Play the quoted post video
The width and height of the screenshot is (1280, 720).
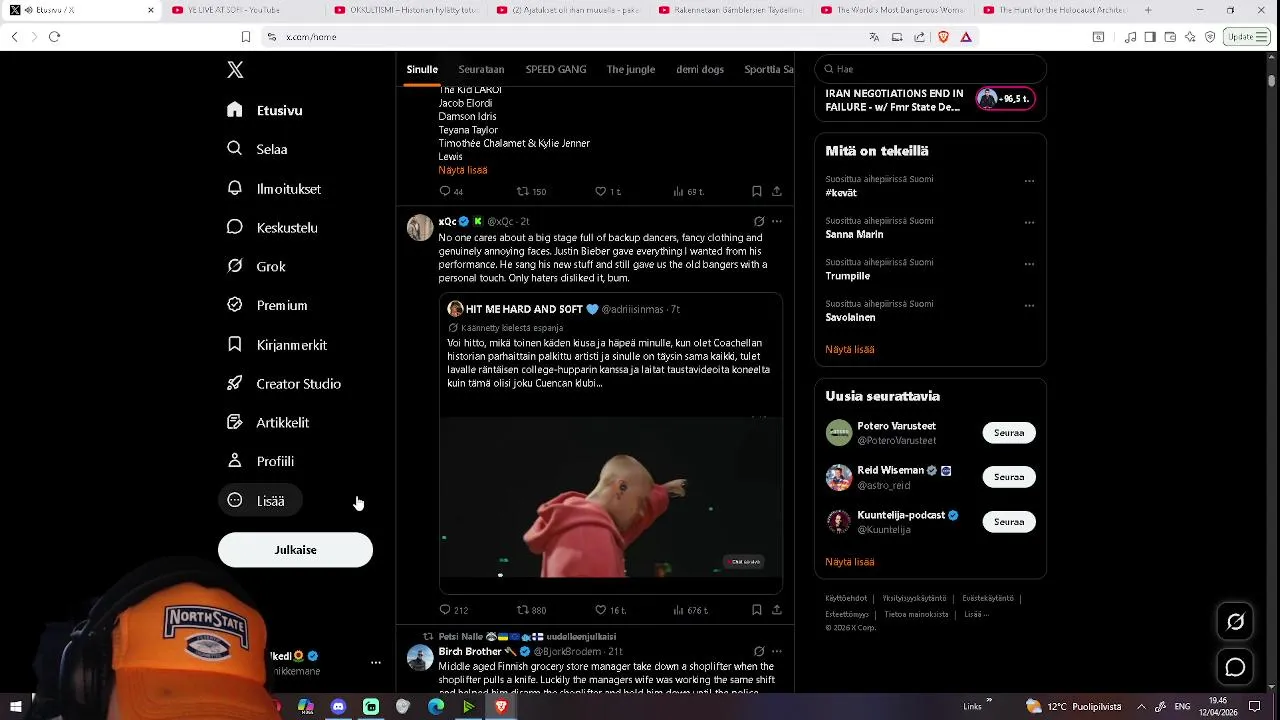(610, 497)
